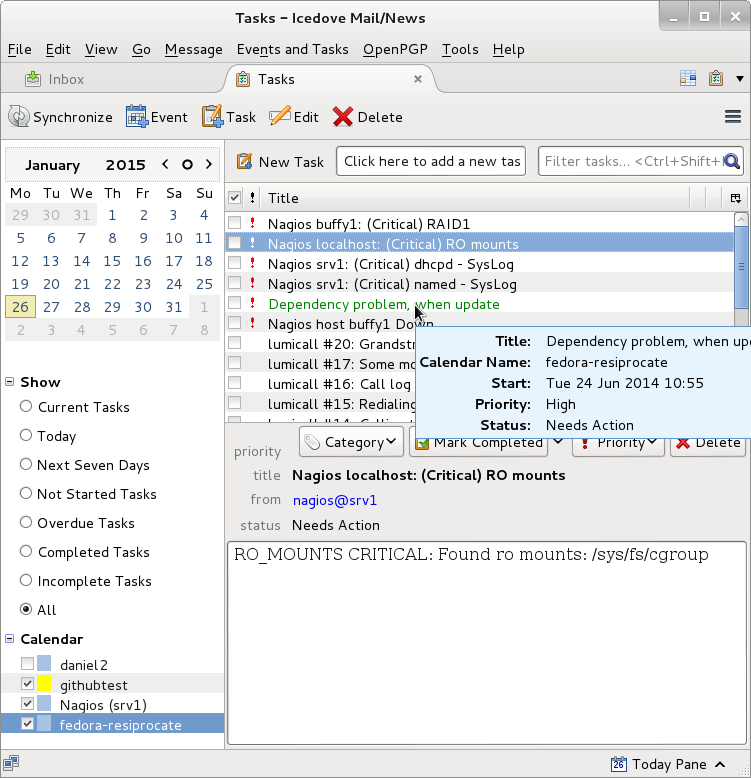751x778 pixels.
Task: Click red X Delete in task detail pane
Action: coord(683,443)
